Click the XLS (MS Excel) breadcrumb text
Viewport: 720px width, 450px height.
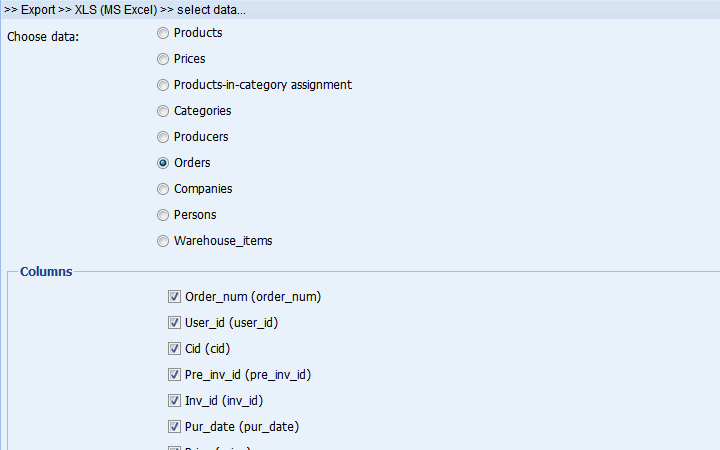[116, 10]
